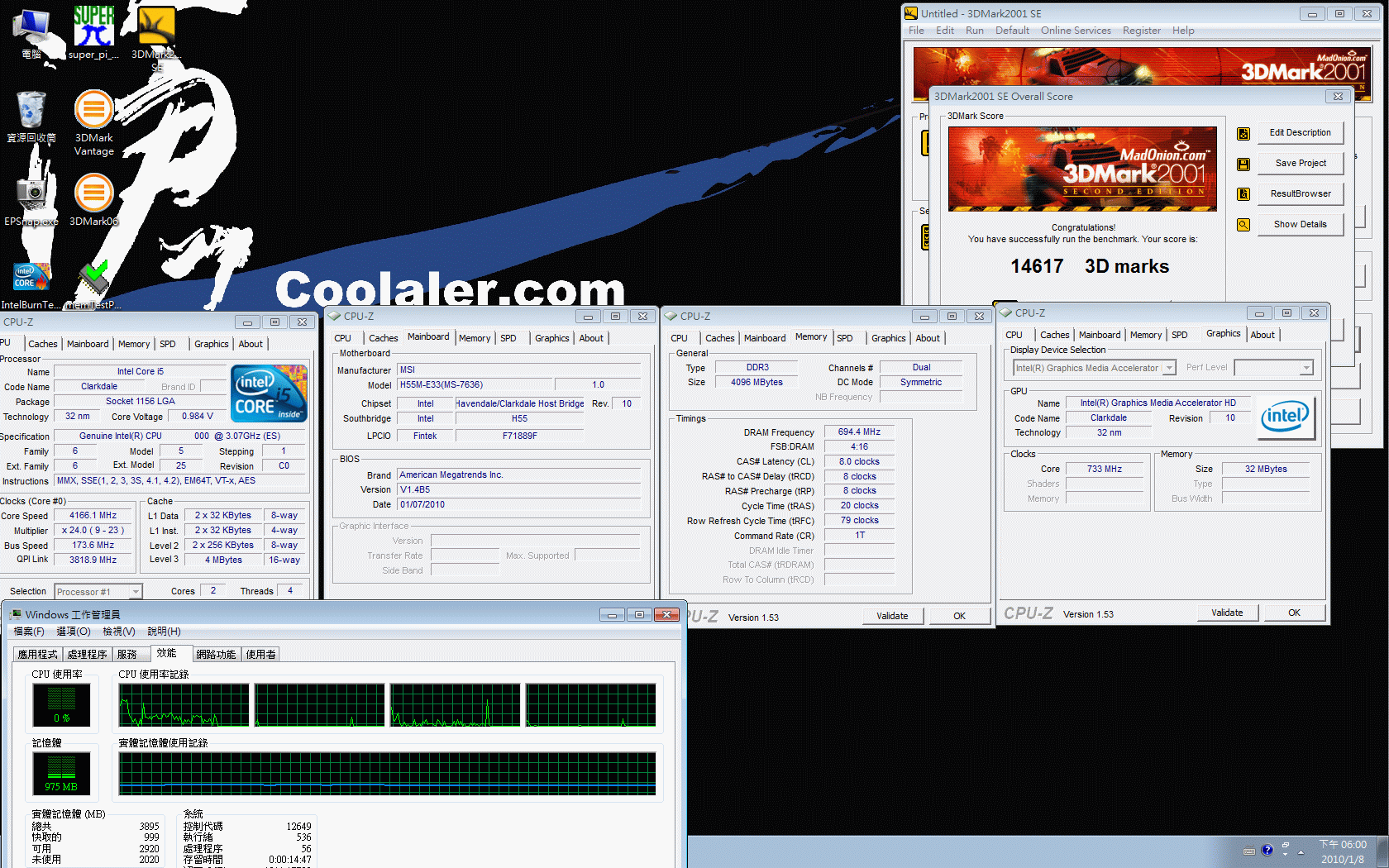Click the physical memory usage history graph

387,774
